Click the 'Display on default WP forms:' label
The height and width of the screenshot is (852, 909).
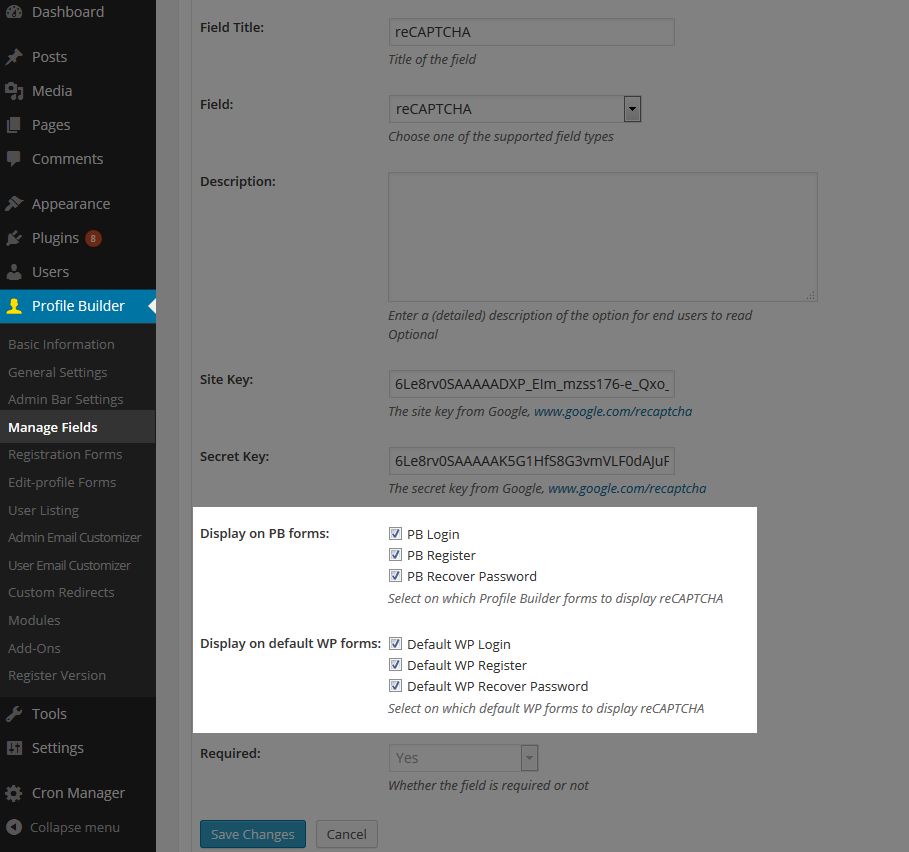(290, 643)
